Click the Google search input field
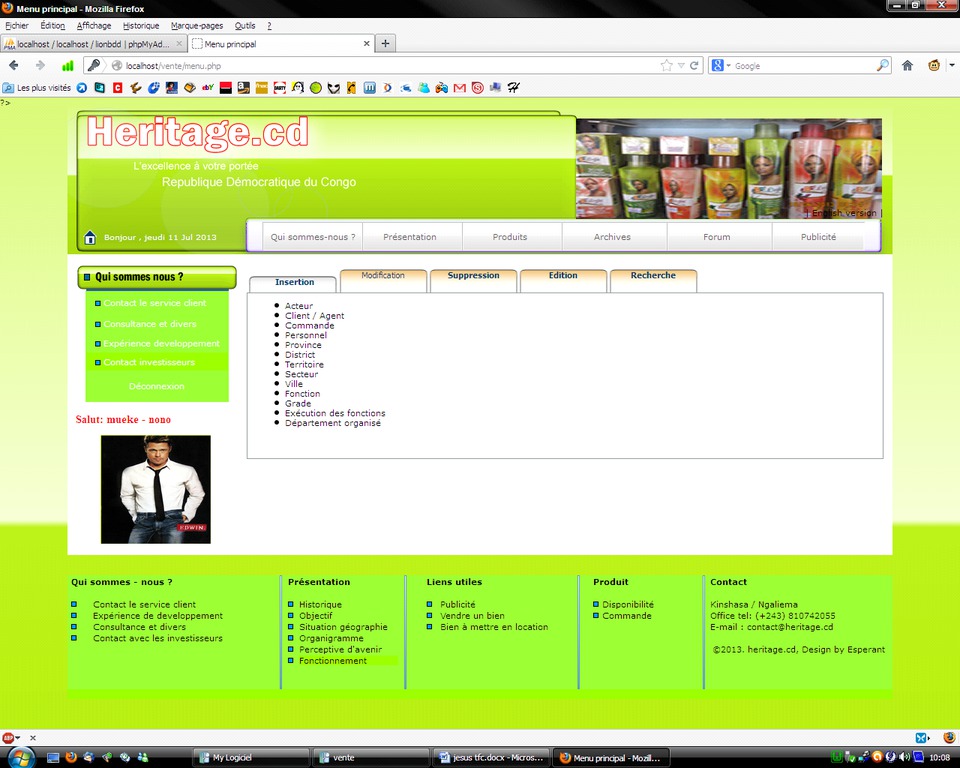Image resolution: width=960 pixels, height=768 pixels. 804,66
